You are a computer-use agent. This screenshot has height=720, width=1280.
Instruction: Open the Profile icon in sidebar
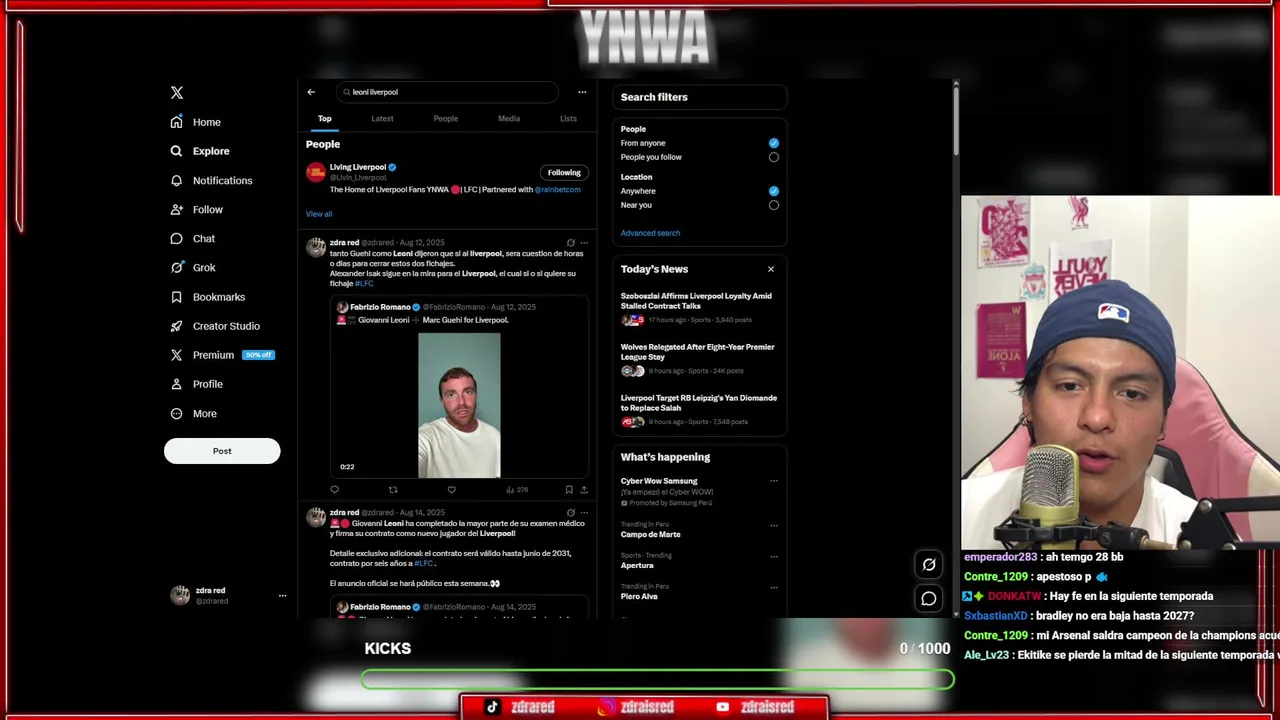[x=177, y=384]
